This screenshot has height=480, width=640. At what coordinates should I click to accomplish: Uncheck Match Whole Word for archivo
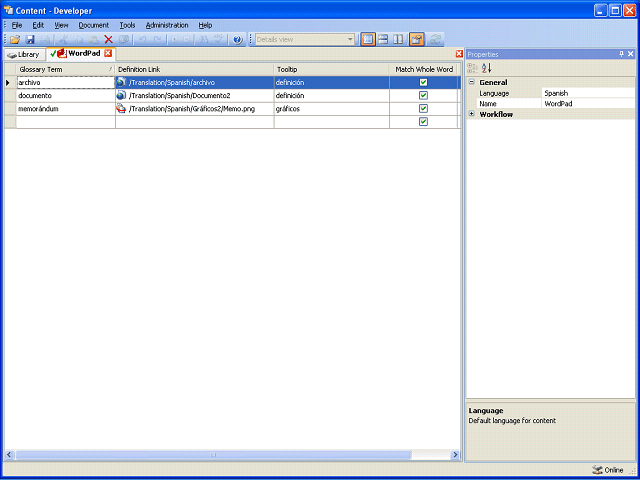[x=423, y=82]
